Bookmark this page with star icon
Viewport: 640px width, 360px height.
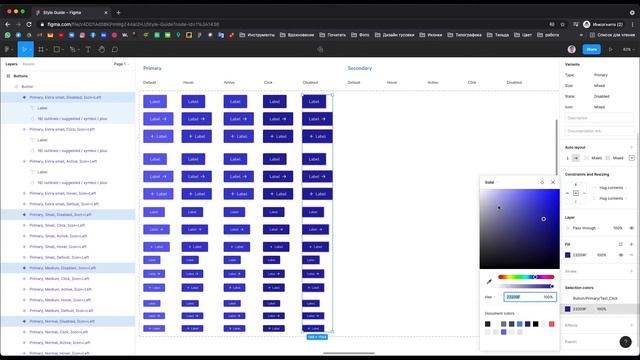(x=562, y=24)
